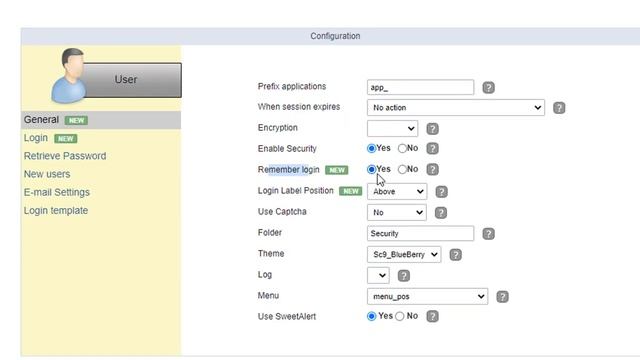Open the Theme dropdown showing Sc9_BlueBerry
Image resolution: width=640 pixels, height=360 pixels.
click(x=404, y=254)
